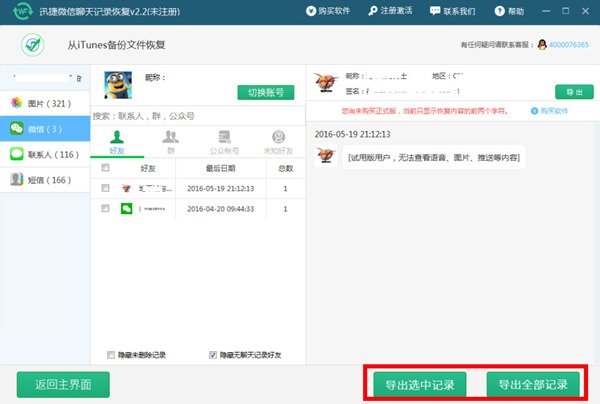Screen dimensions: 600x404
Task: Click 导出选中记录 button
Action: tap(420, 384)
